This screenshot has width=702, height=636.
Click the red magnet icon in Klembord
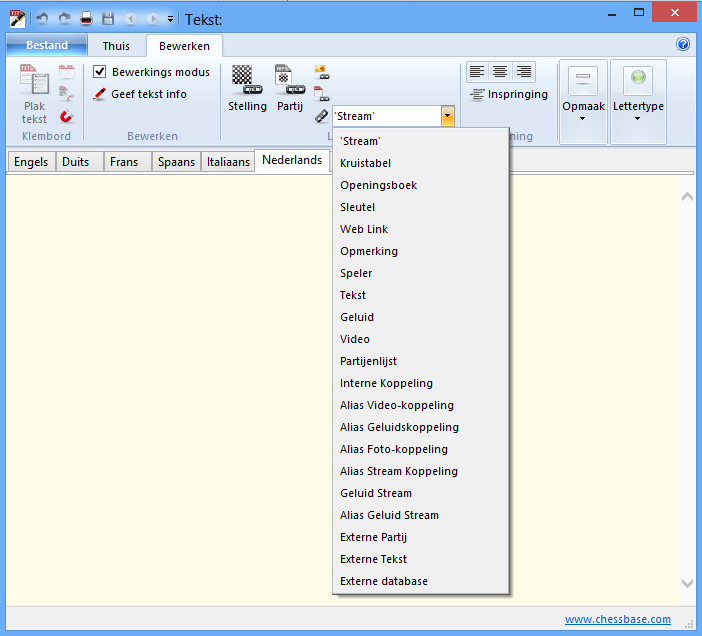(67, 117)
